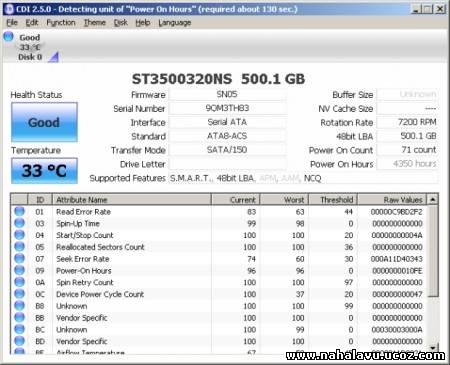This screenshot has height=365, width=450.
Task: Open the Language menu
Action: (175, 23)
